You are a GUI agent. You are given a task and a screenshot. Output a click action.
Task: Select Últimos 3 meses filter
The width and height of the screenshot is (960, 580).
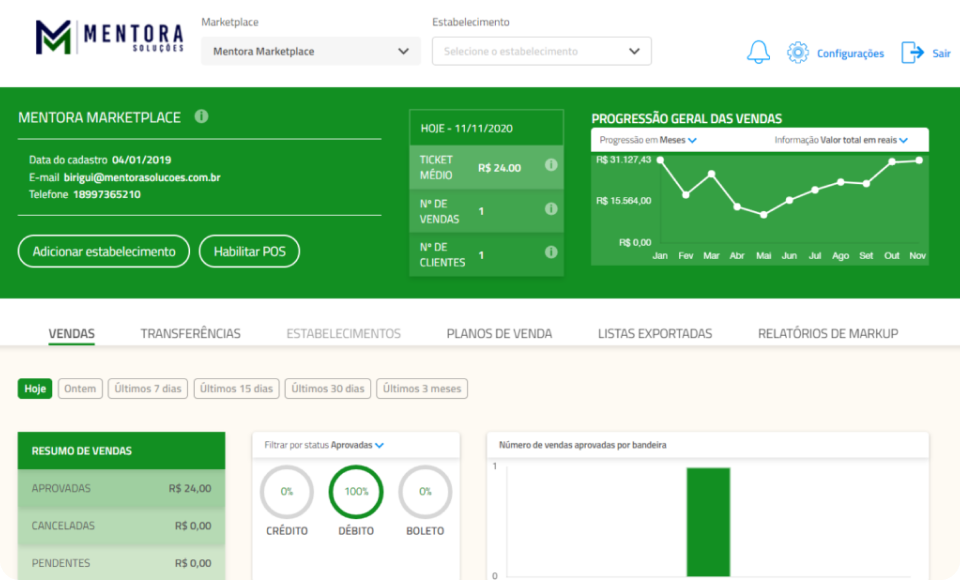pos(422,389)
